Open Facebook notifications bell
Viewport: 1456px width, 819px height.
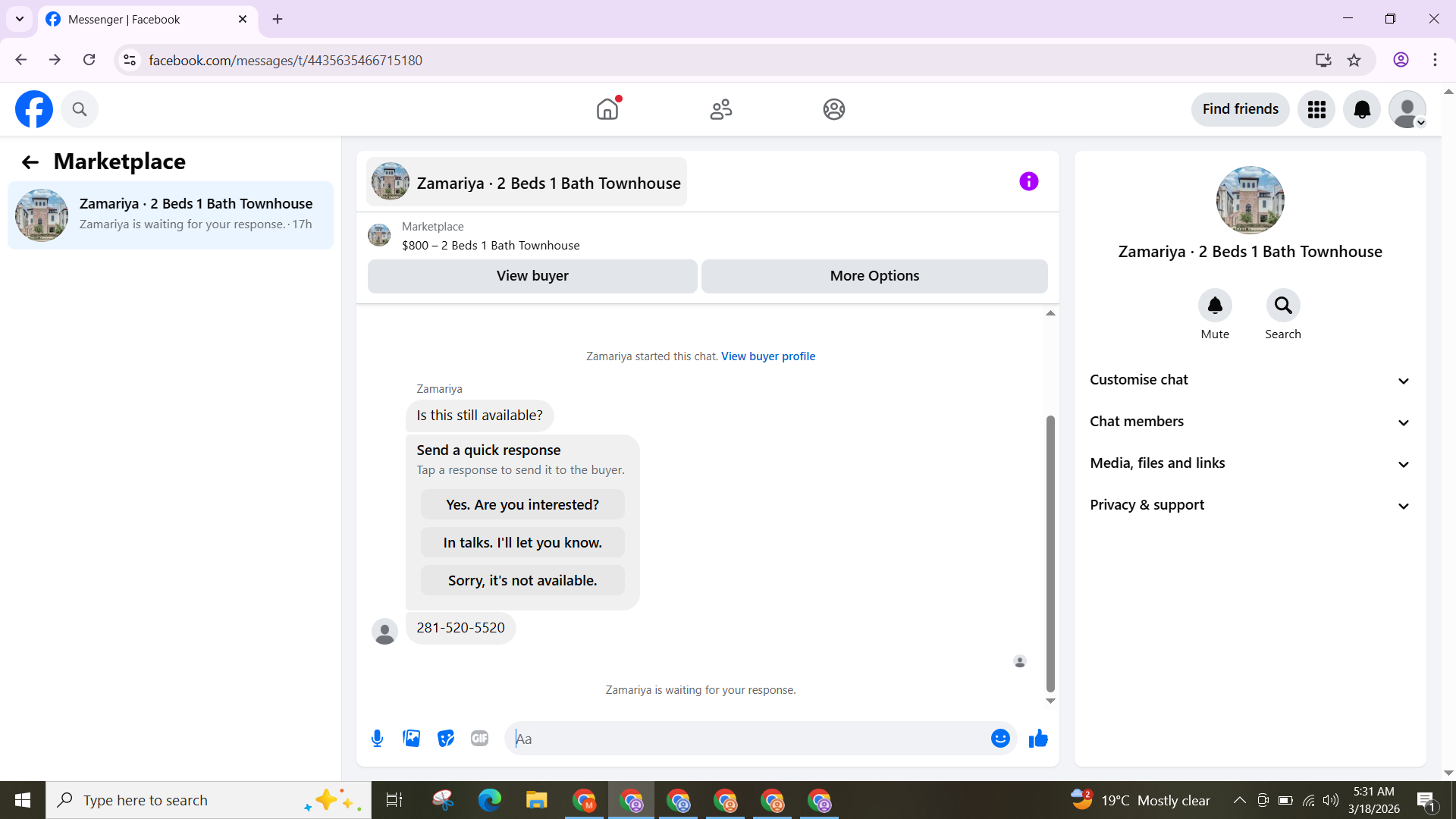pos(1362,109)
